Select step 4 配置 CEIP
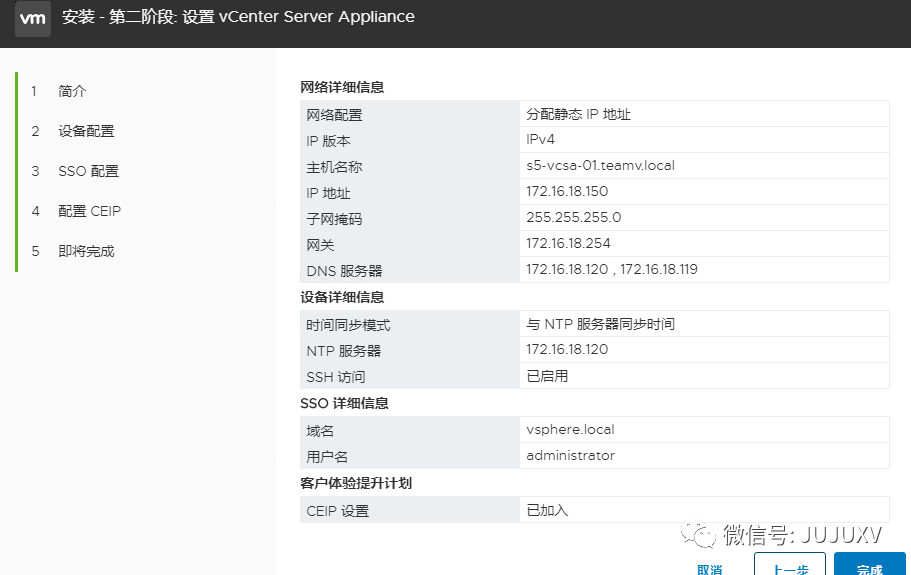The width and height of the screenshot is (911, 575). click(89, 211)
